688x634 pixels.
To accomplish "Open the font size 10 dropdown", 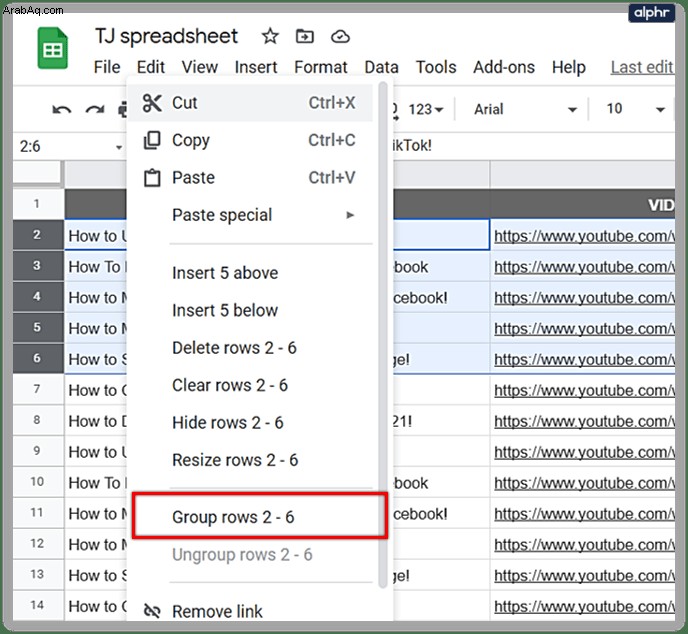I will [x=635, y=109].
